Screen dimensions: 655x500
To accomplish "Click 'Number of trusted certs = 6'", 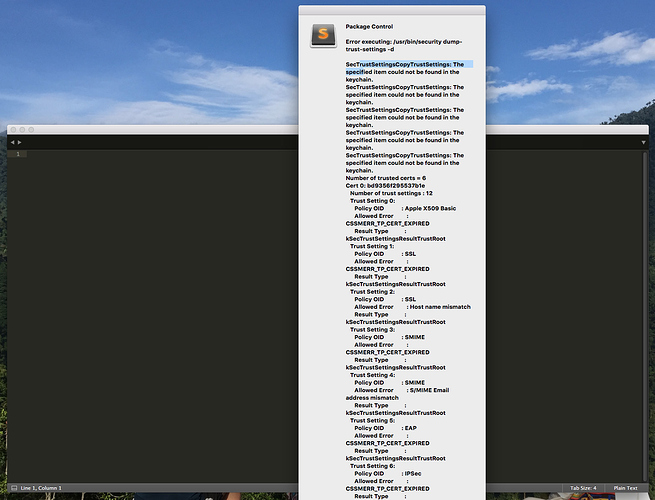I will 386,178.
